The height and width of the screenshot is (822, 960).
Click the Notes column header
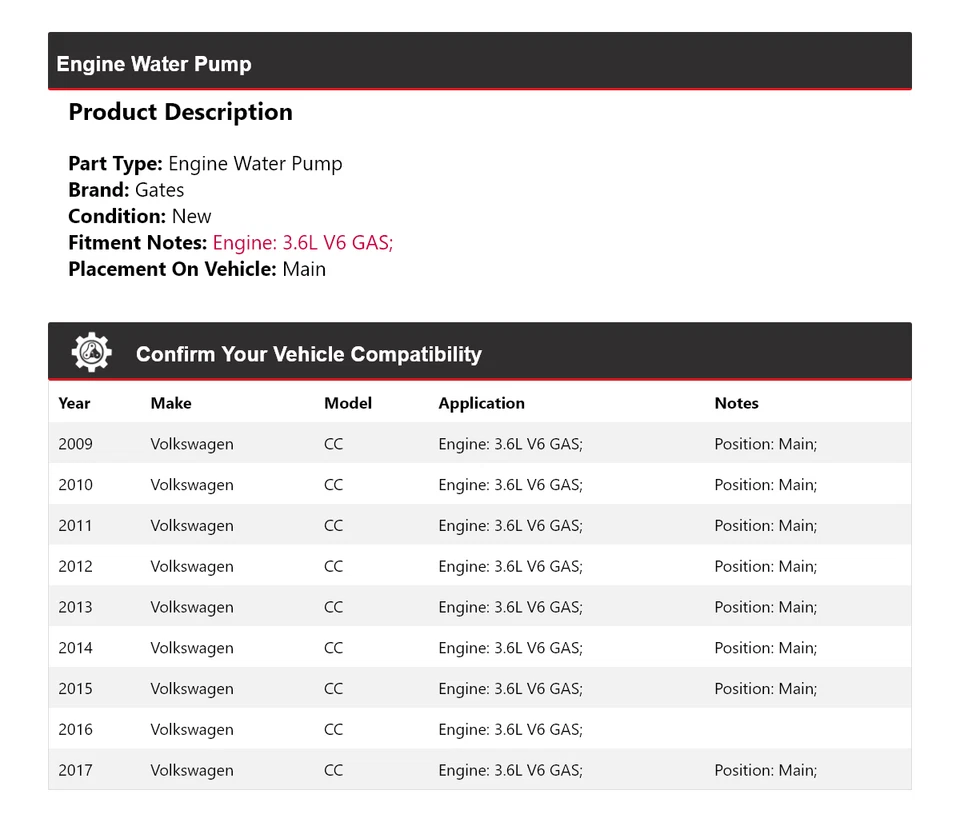[736, 403]
